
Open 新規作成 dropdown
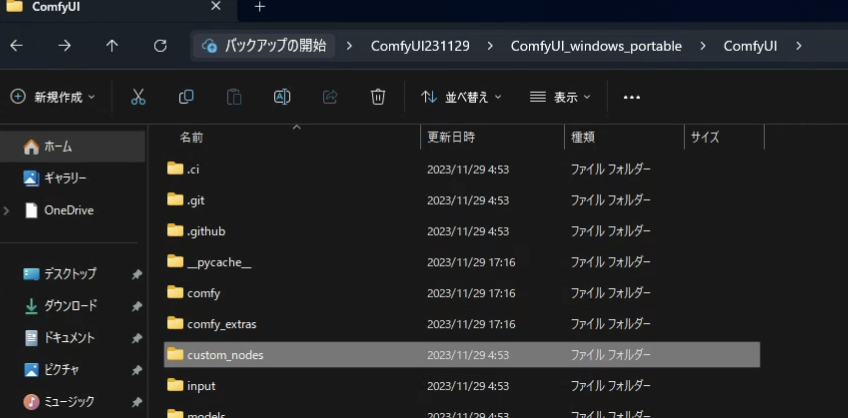[53, 97]
